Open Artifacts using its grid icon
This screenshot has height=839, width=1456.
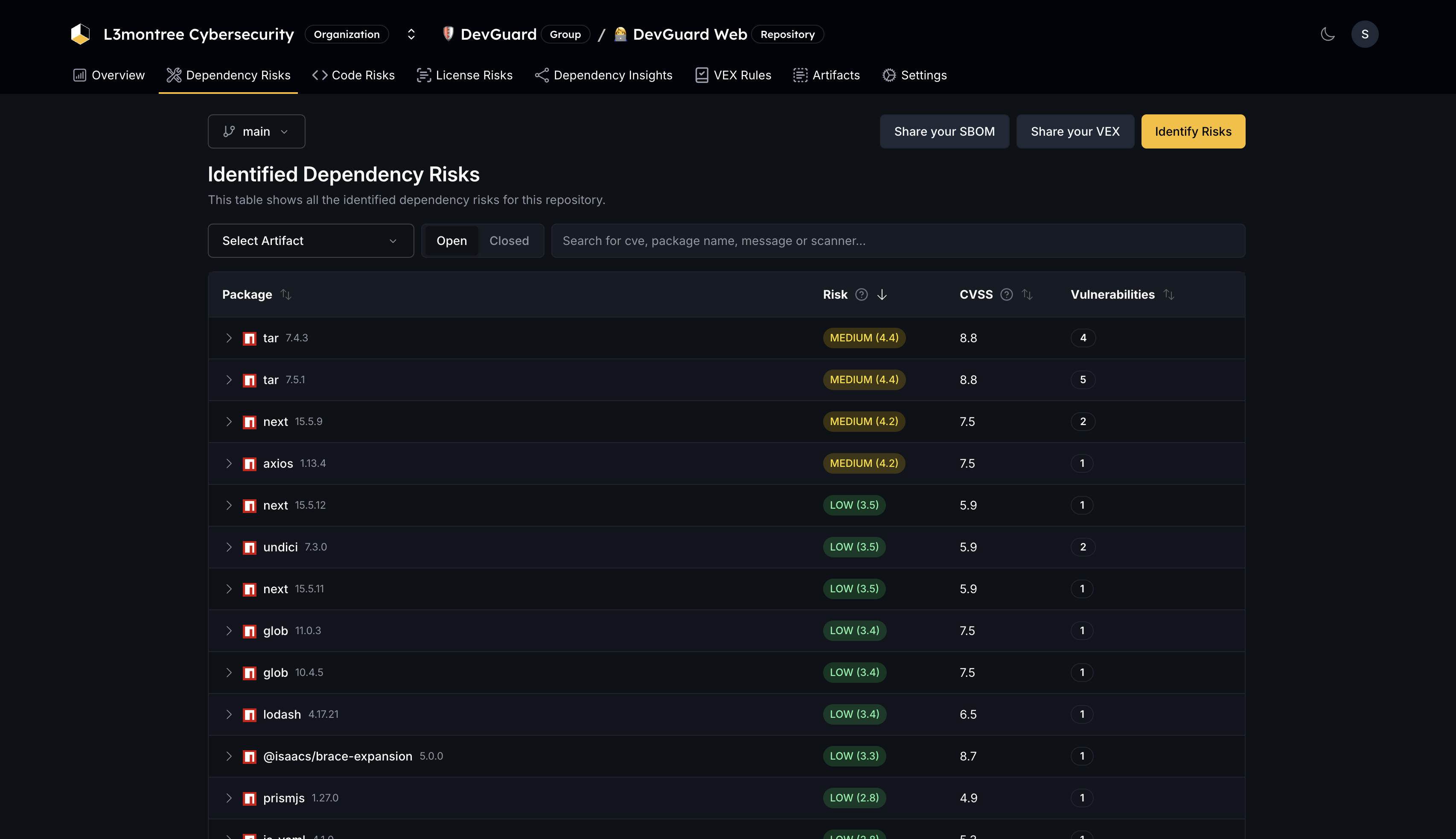[800, 75]
